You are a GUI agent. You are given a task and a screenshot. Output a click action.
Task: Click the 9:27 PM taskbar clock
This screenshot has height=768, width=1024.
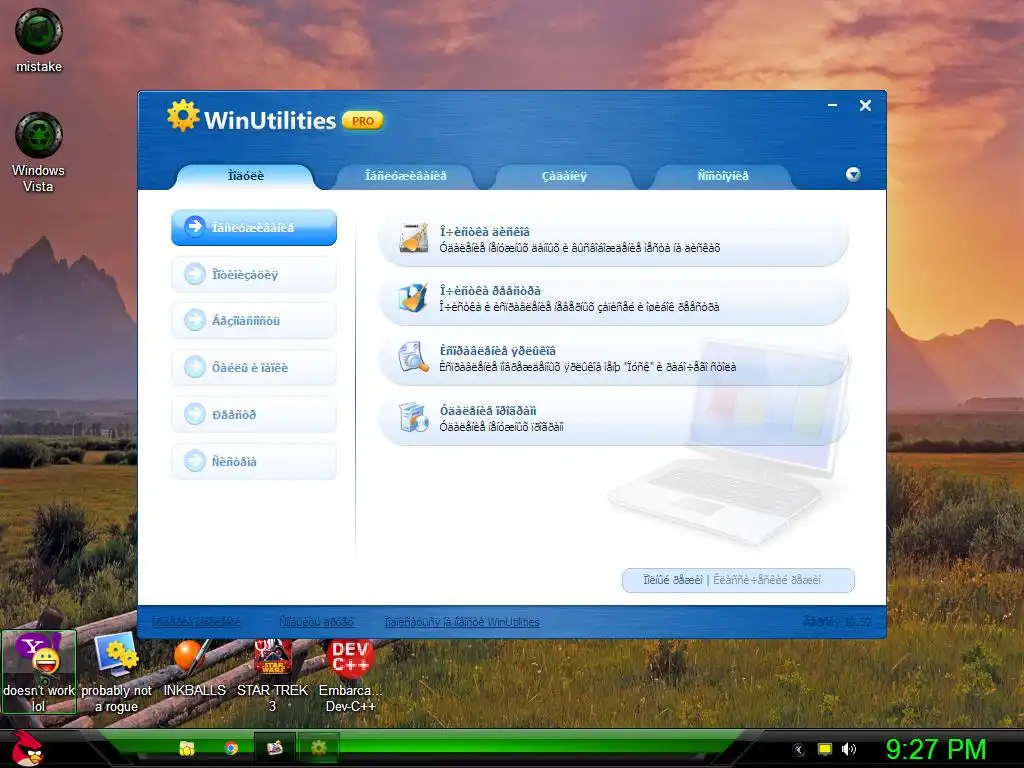point(936,749)
